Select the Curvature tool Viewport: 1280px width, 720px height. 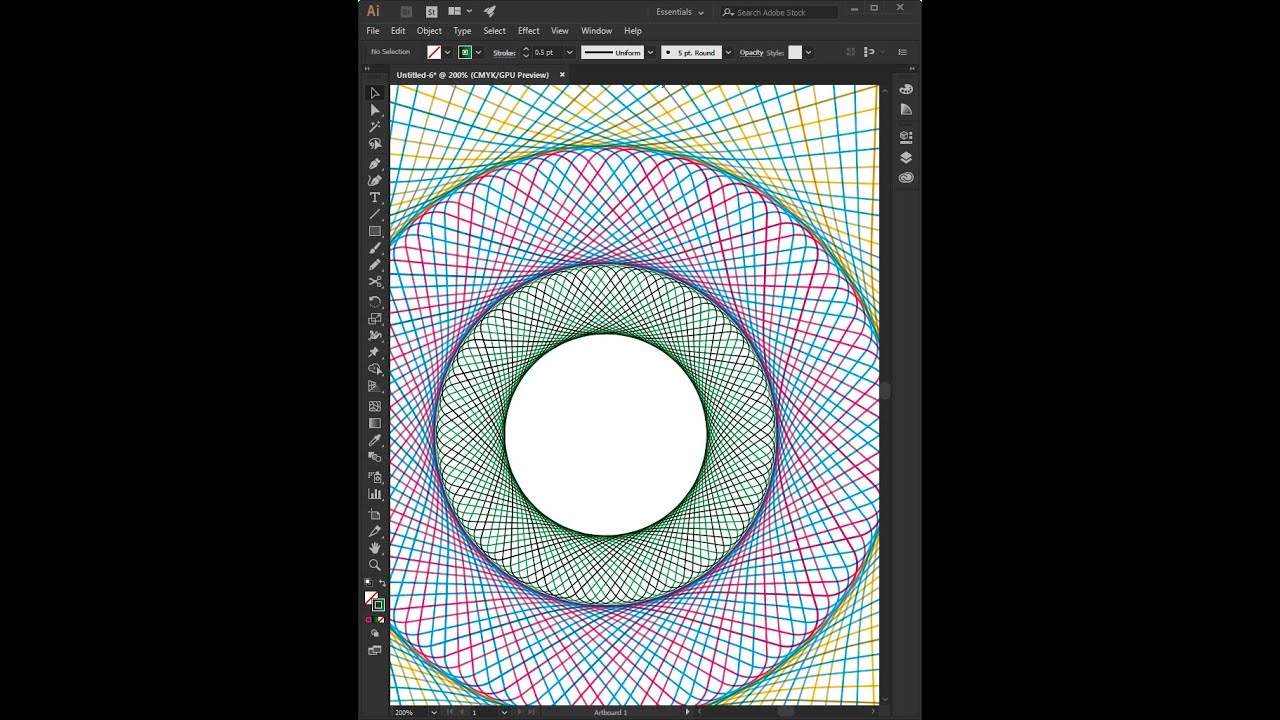tap(375, 180)
